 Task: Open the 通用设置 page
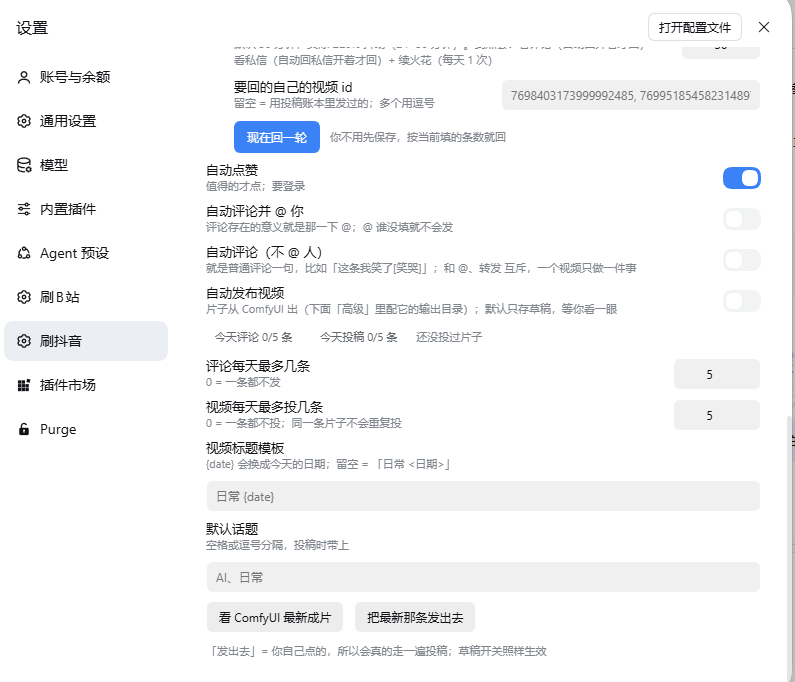click(x=86, y=121)
